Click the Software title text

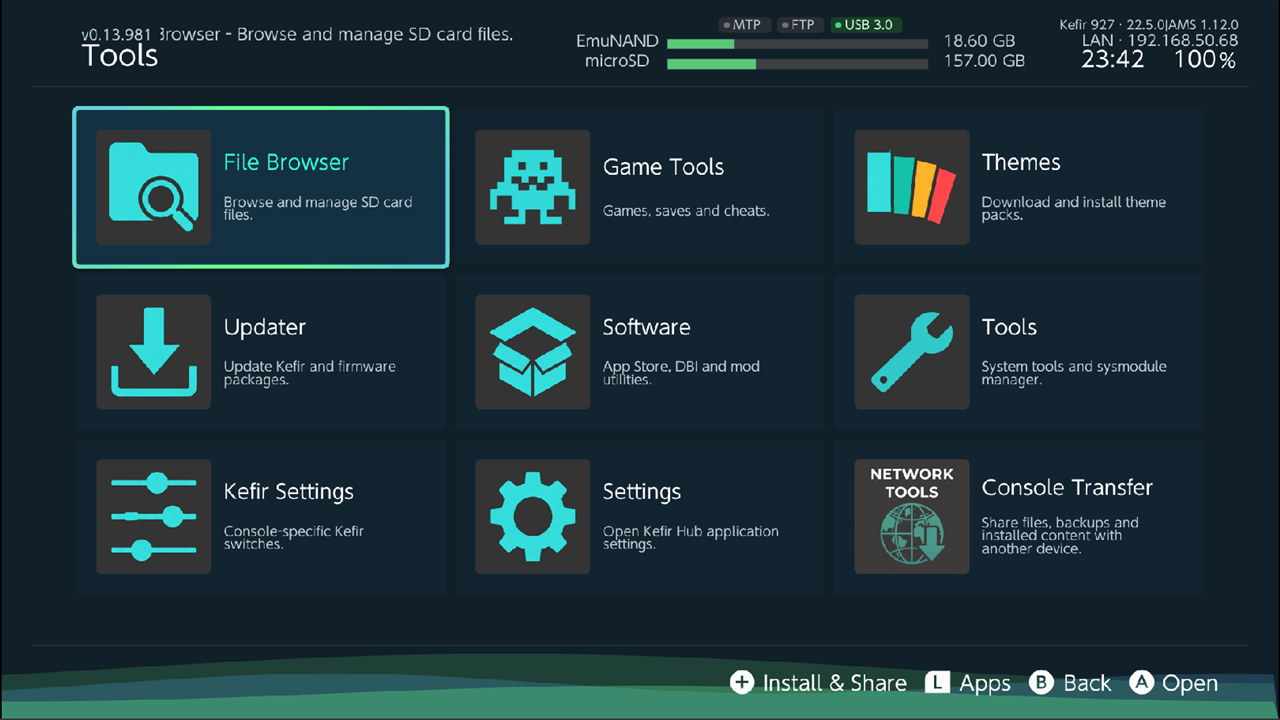tap(646, 327)
